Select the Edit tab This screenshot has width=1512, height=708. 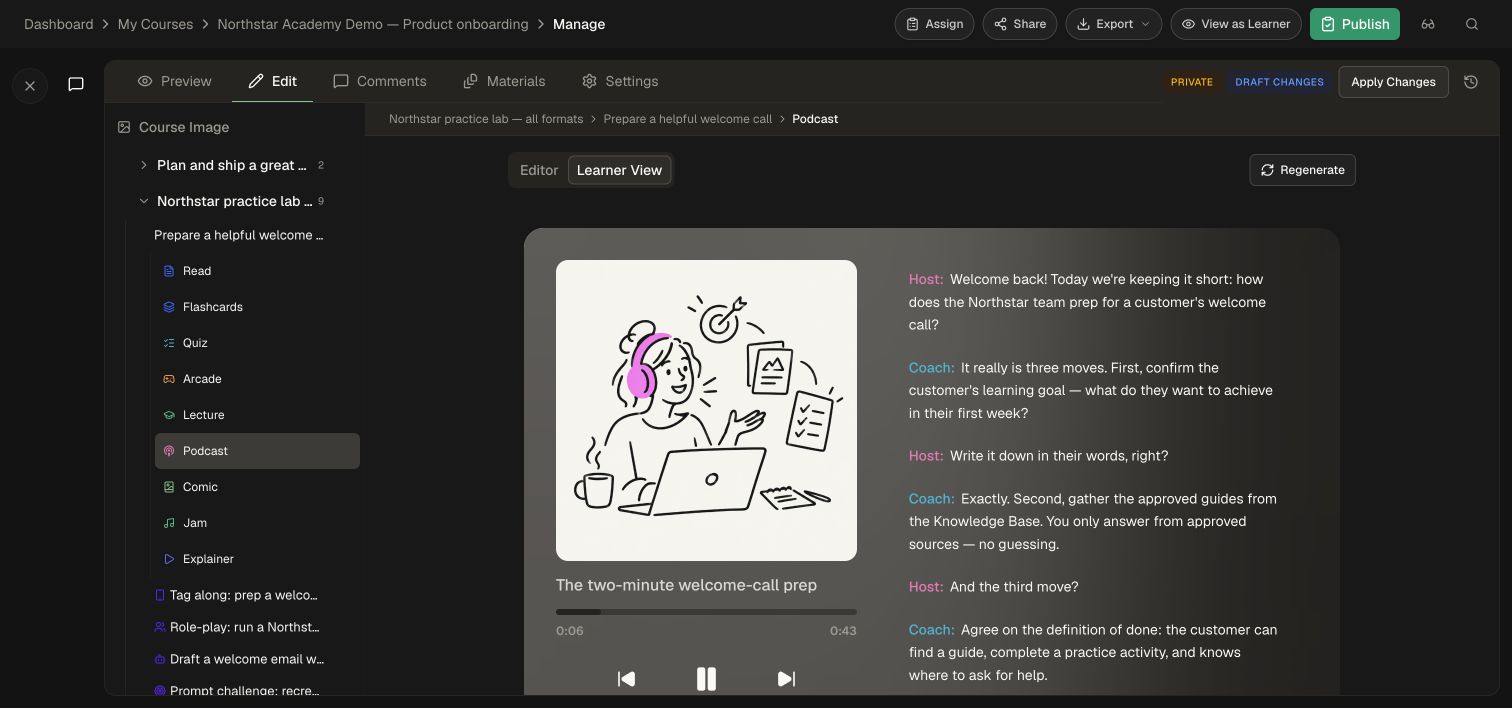pyautogui.click(x=272, y=81)
